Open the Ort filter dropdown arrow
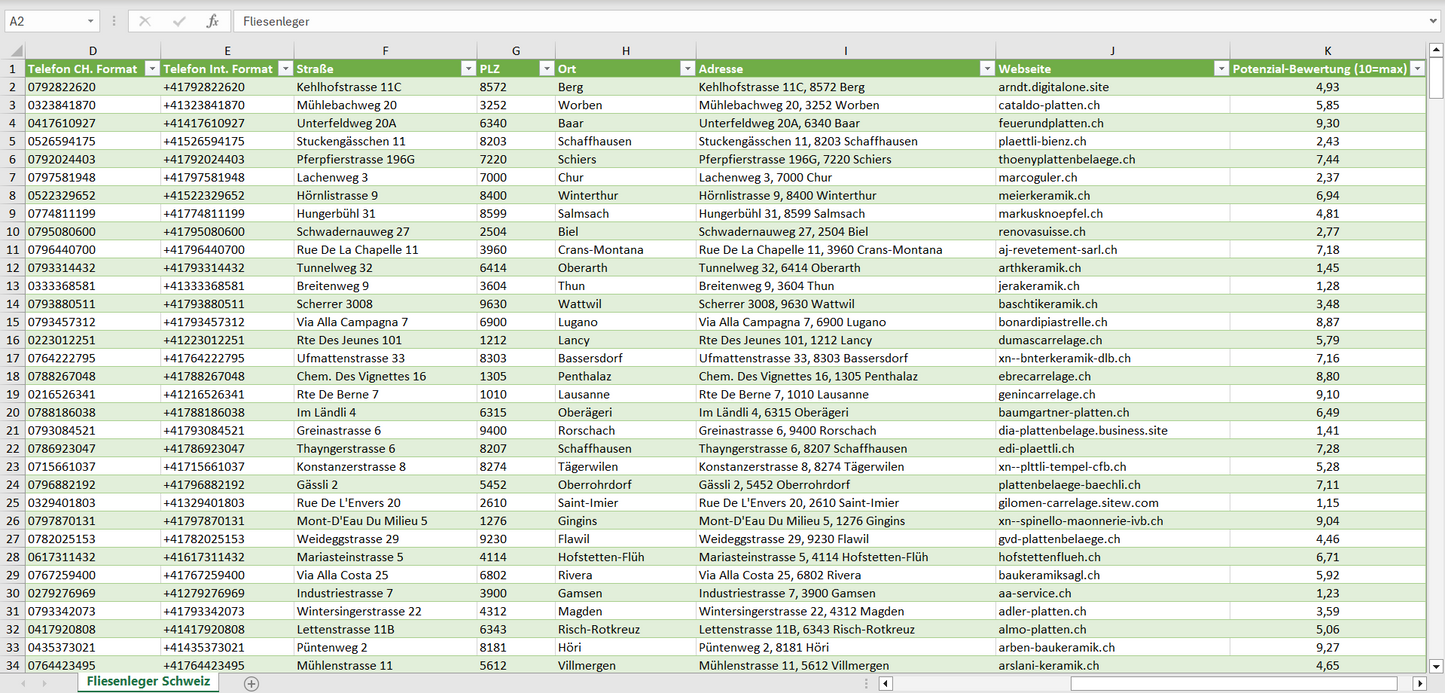The image size is (1445, 693). pyautogui.click(x=687, y=69)
